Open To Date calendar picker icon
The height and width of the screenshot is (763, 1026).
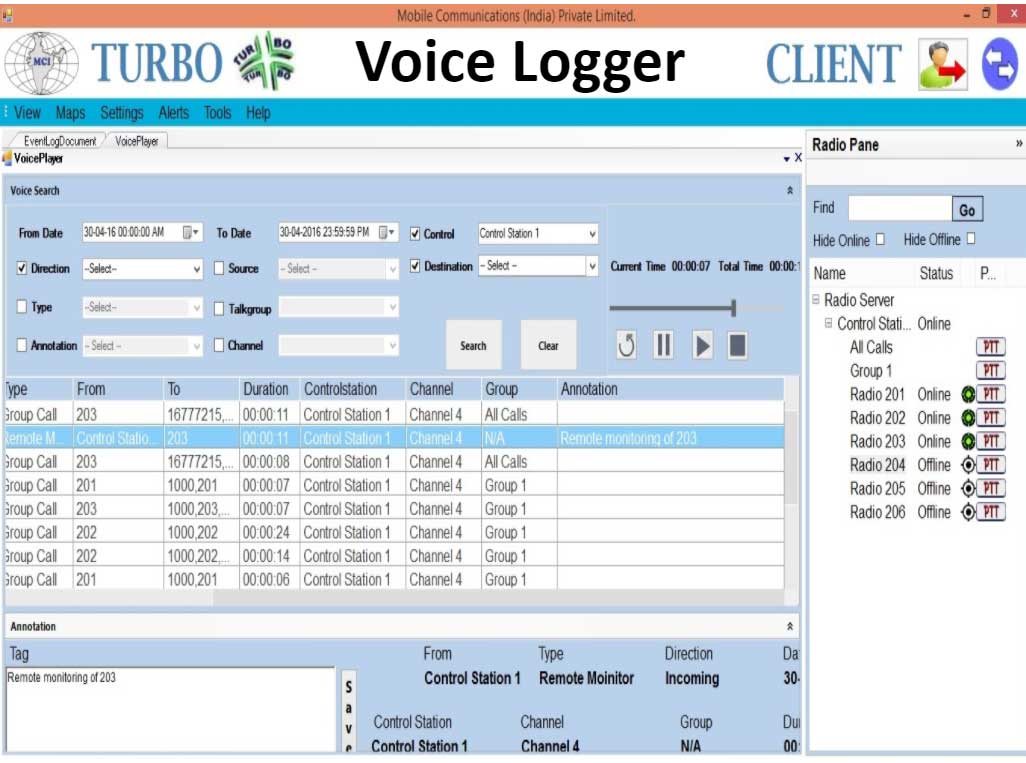pos(387,232)
